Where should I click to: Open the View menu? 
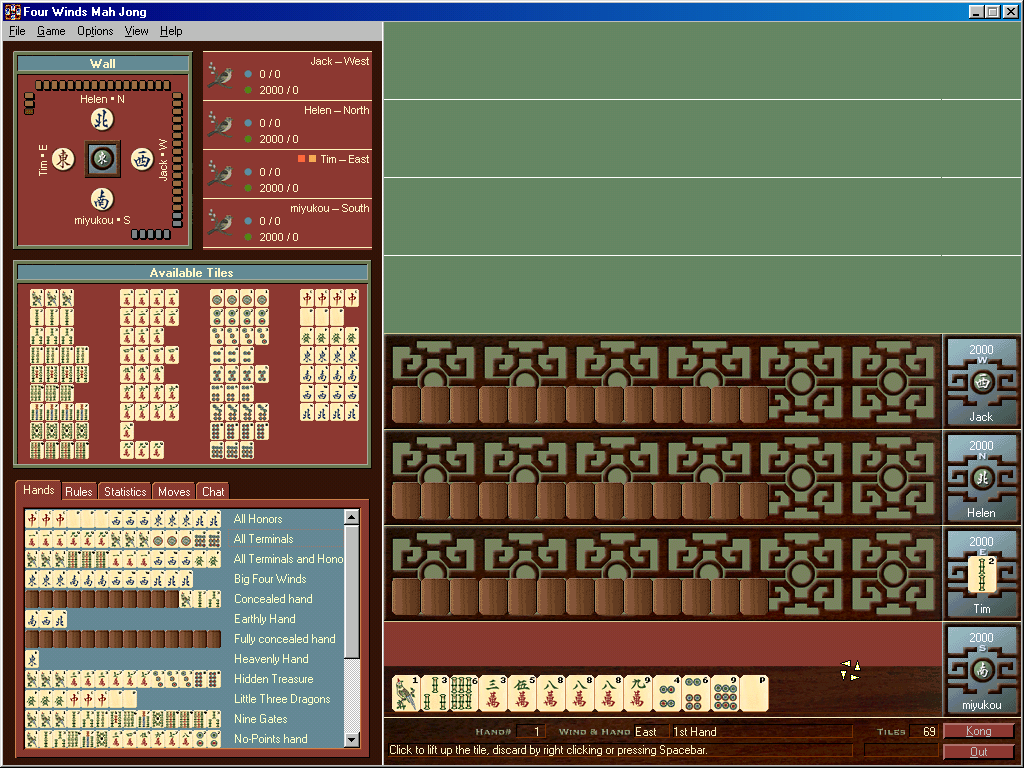coord(136,31)
